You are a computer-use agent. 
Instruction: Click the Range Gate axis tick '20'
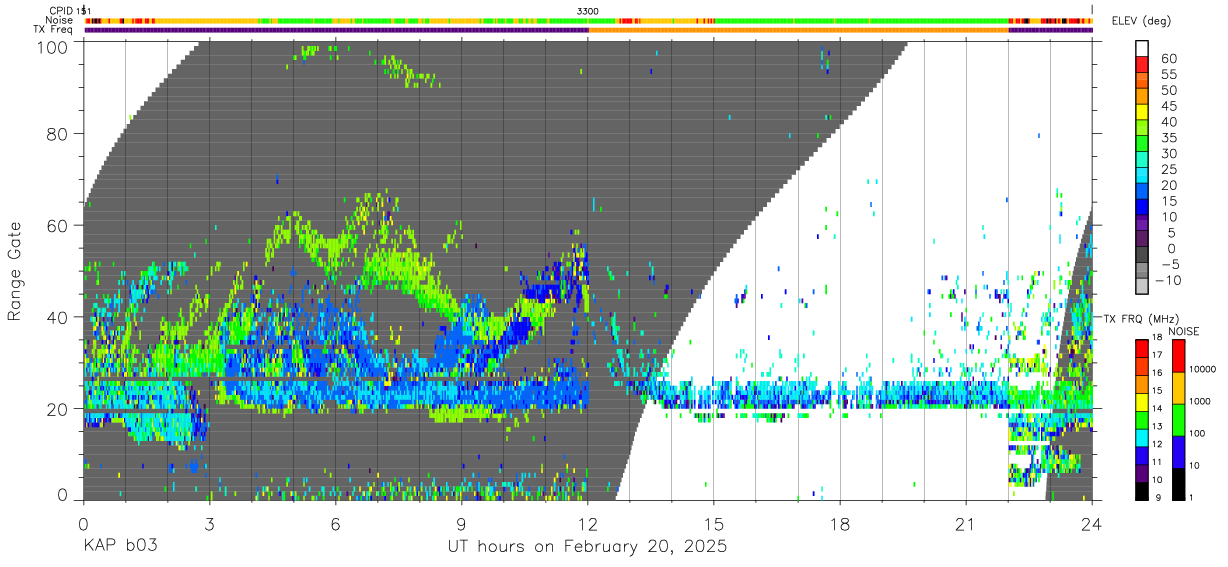[x=56, y=409]
